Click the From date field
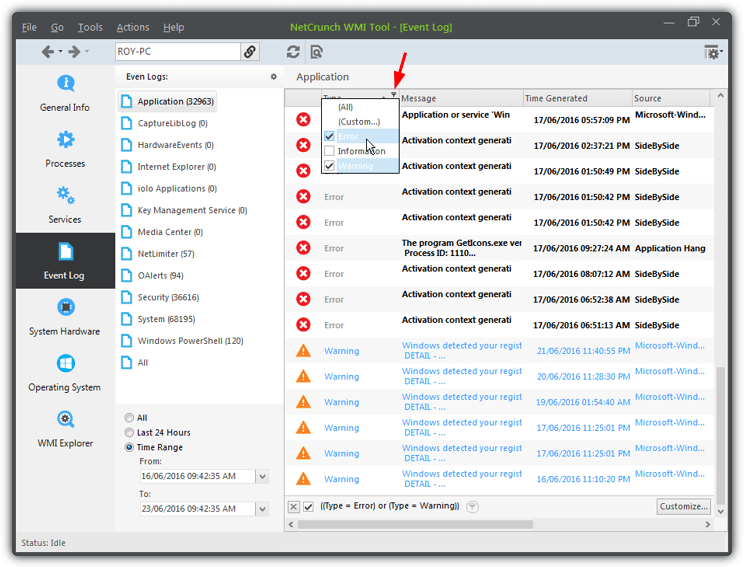 pyautogui.click(x=197, y=476)
